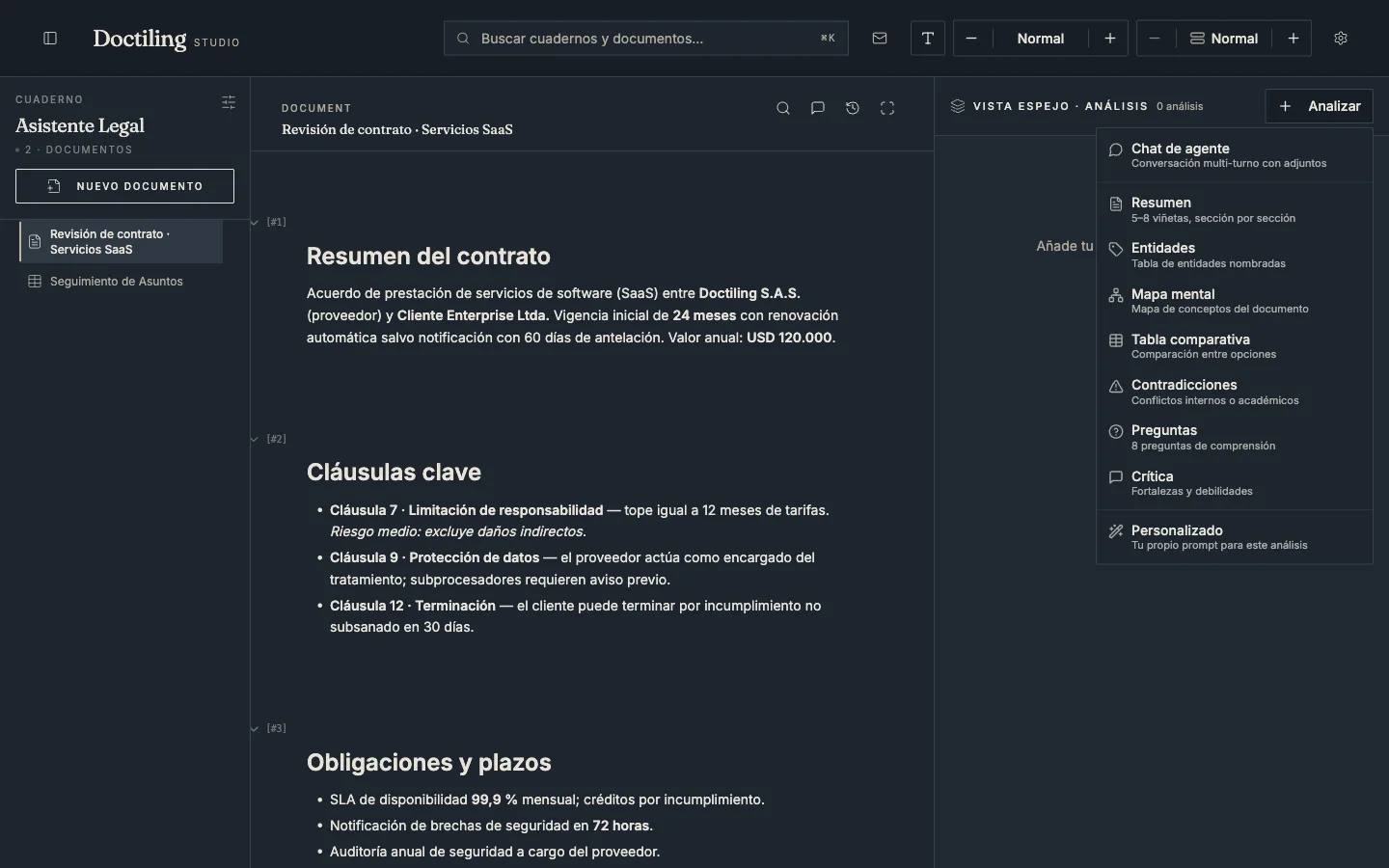Collapse section #1 chevron
This screenshot has width=1389, height=868.
click(x=255, y=223)
